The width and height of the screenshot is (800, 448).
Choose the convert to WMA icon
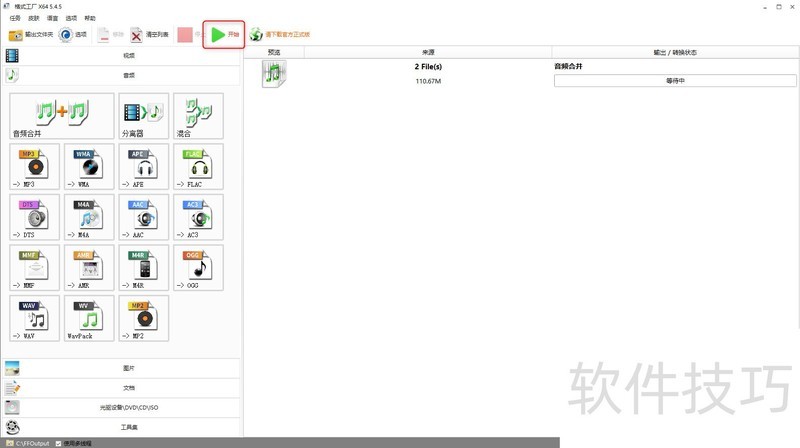point(89,166)
